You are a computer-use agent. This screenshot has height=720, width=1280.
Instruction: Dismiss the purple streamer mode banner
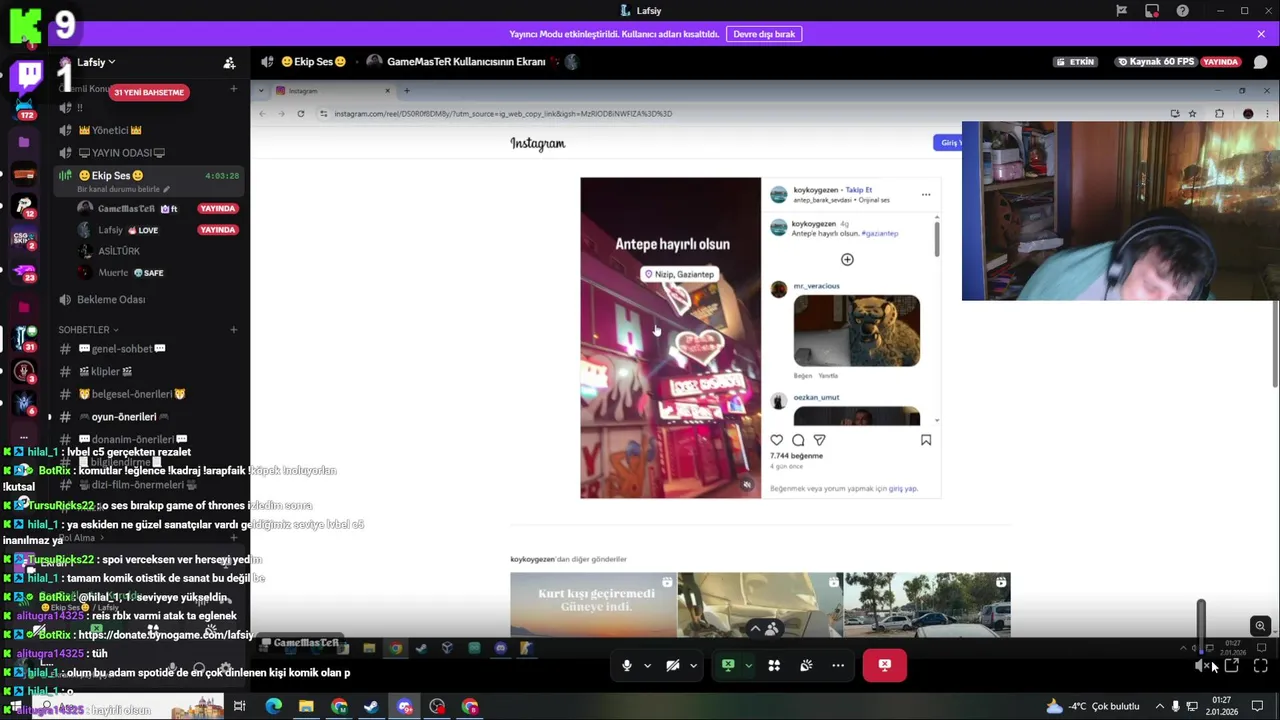click(x=1261, y=34)
